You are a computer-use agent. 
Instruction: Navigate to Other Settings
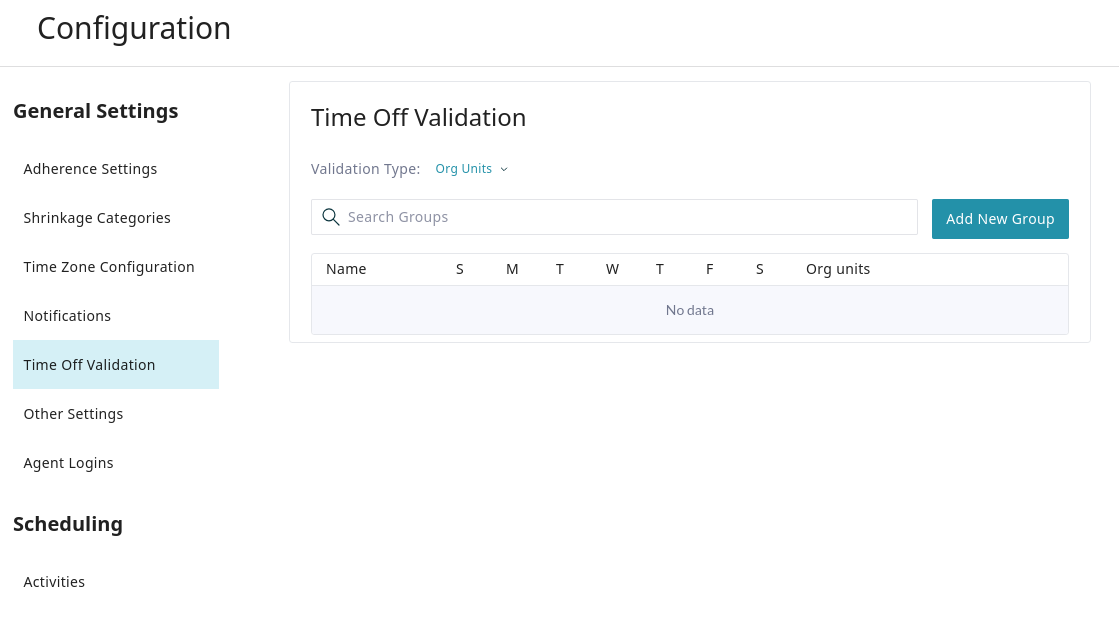point(73,414)
